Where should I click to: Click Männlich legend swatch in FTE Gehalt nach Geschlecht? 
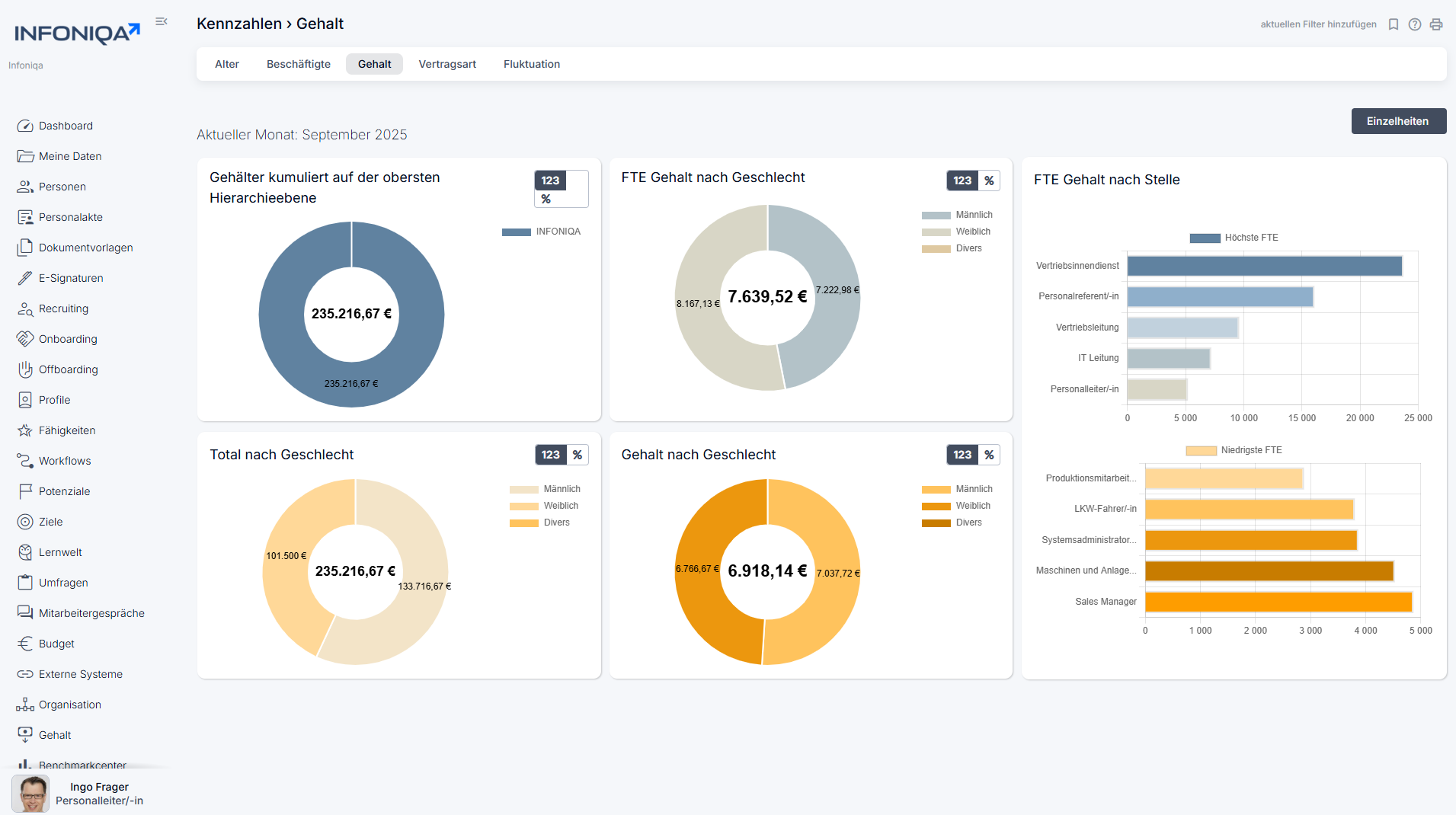(936, 216)
